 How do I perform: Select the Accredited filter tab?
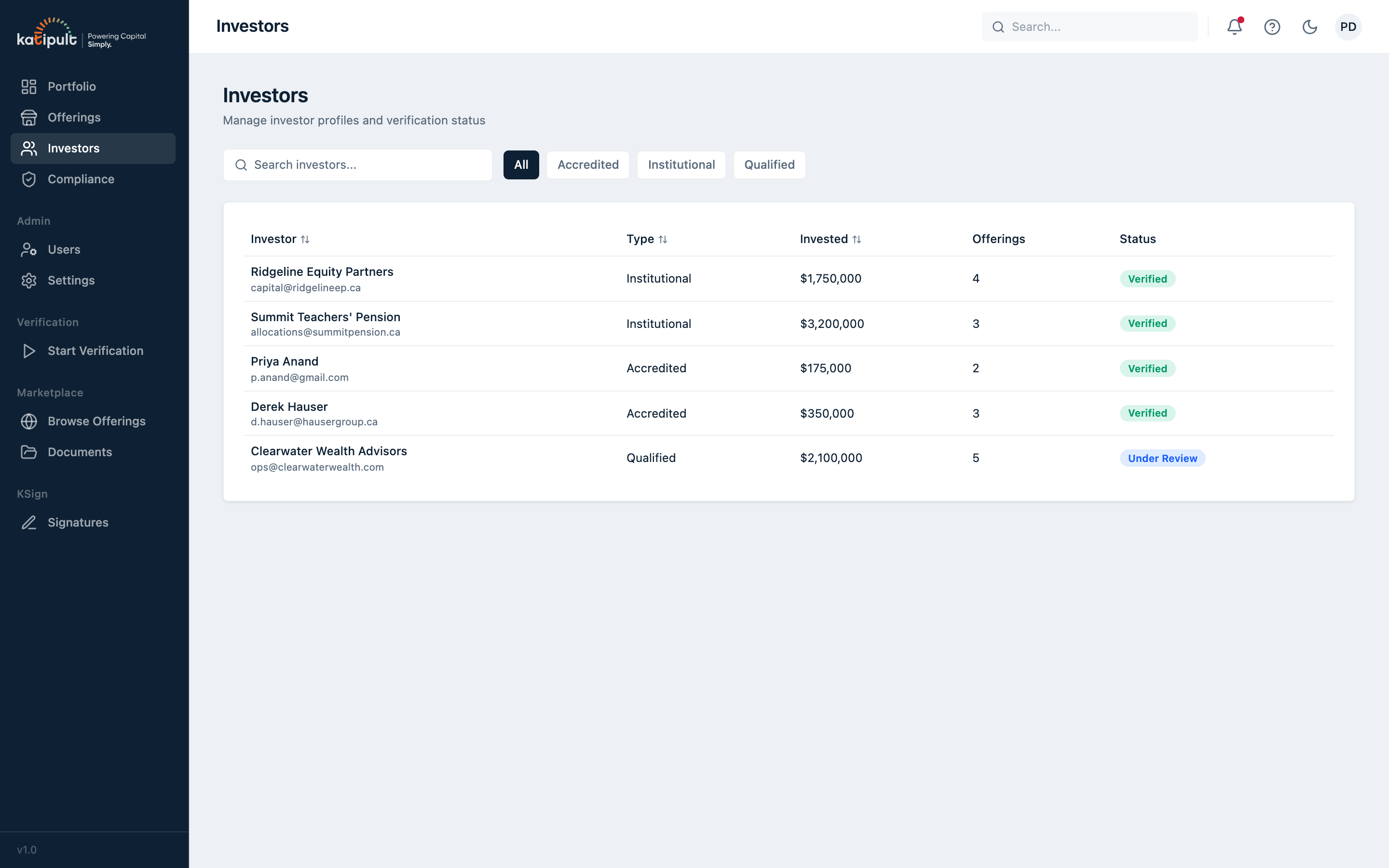tap(588, 165)
